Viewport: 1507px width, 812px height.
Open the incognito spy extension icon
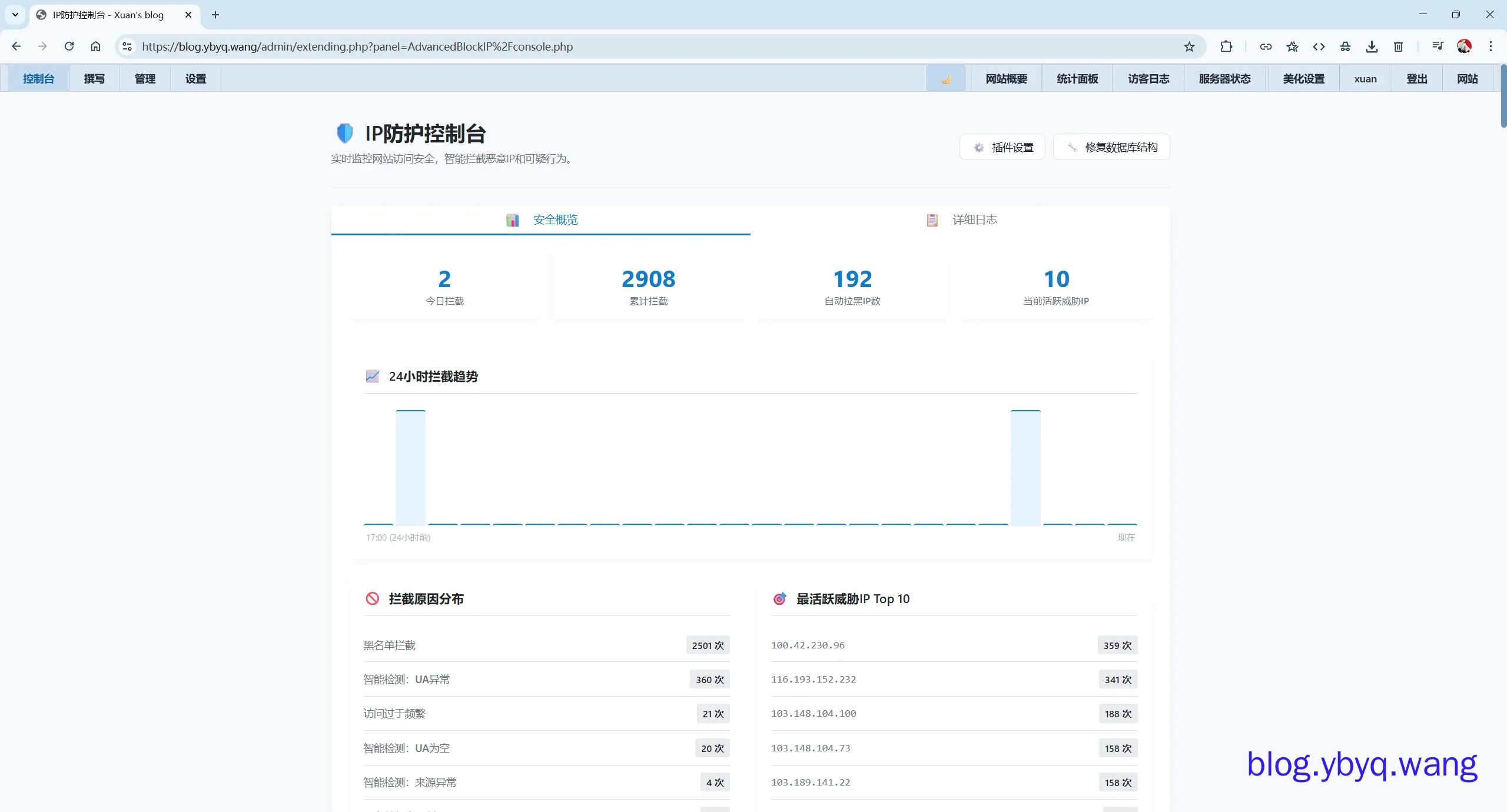point(1345,46)
